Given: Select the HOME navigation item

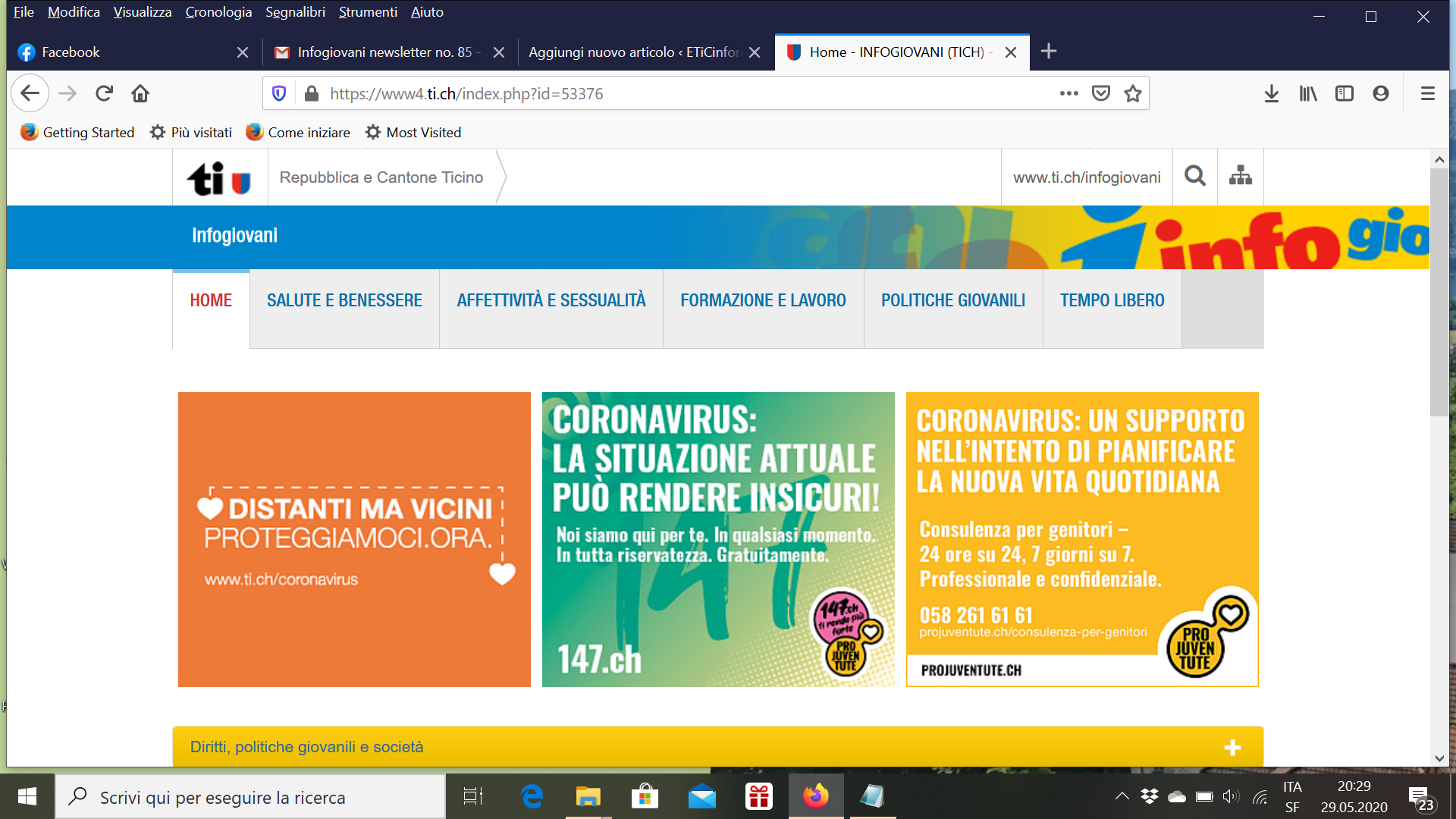Looking at the screenshot, I should 211,301.
